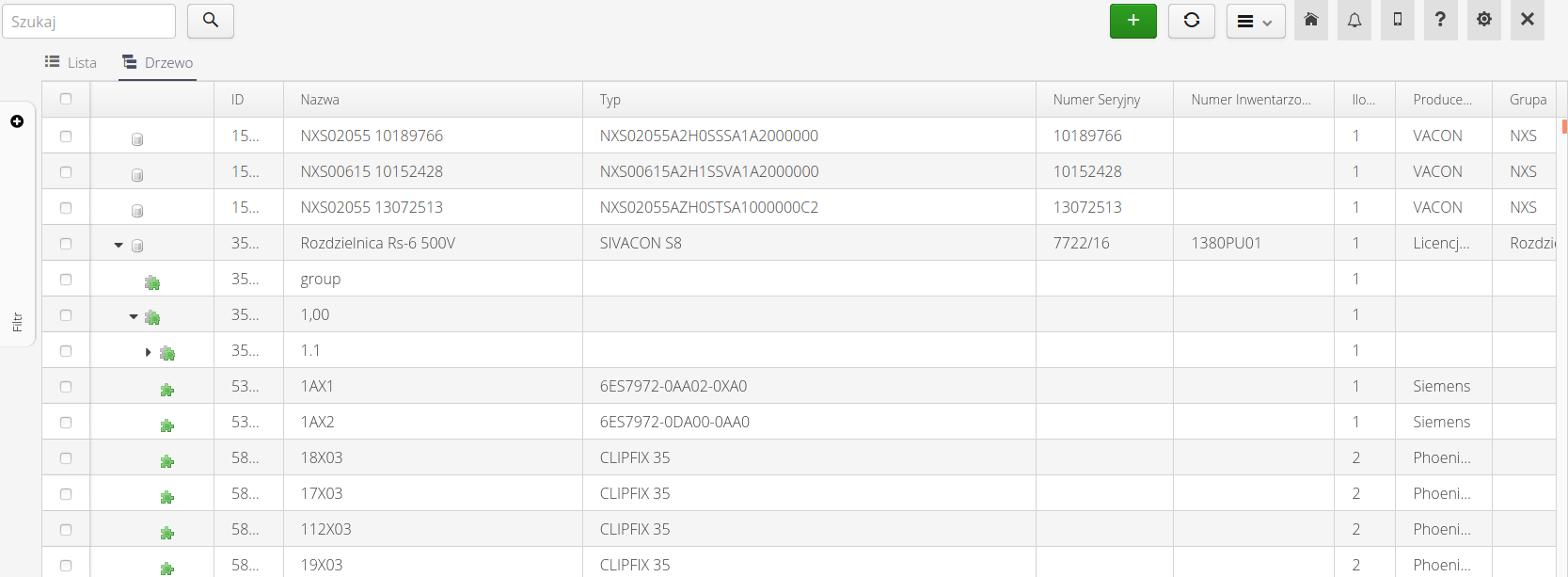Switch to the Lista tab
The height and width of the screenshot is (577, 1568).
tap(71, 62)
